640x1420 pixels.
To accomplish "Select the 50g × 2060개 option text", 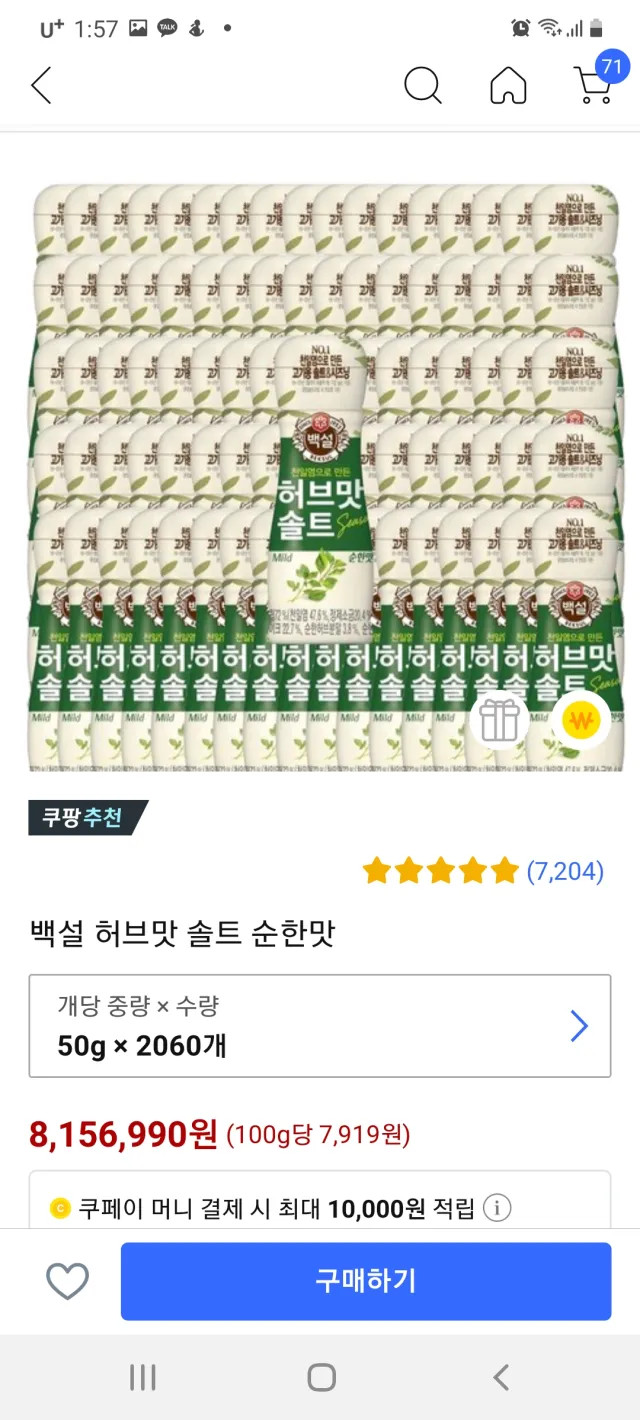I will (x=142, y=1046).
